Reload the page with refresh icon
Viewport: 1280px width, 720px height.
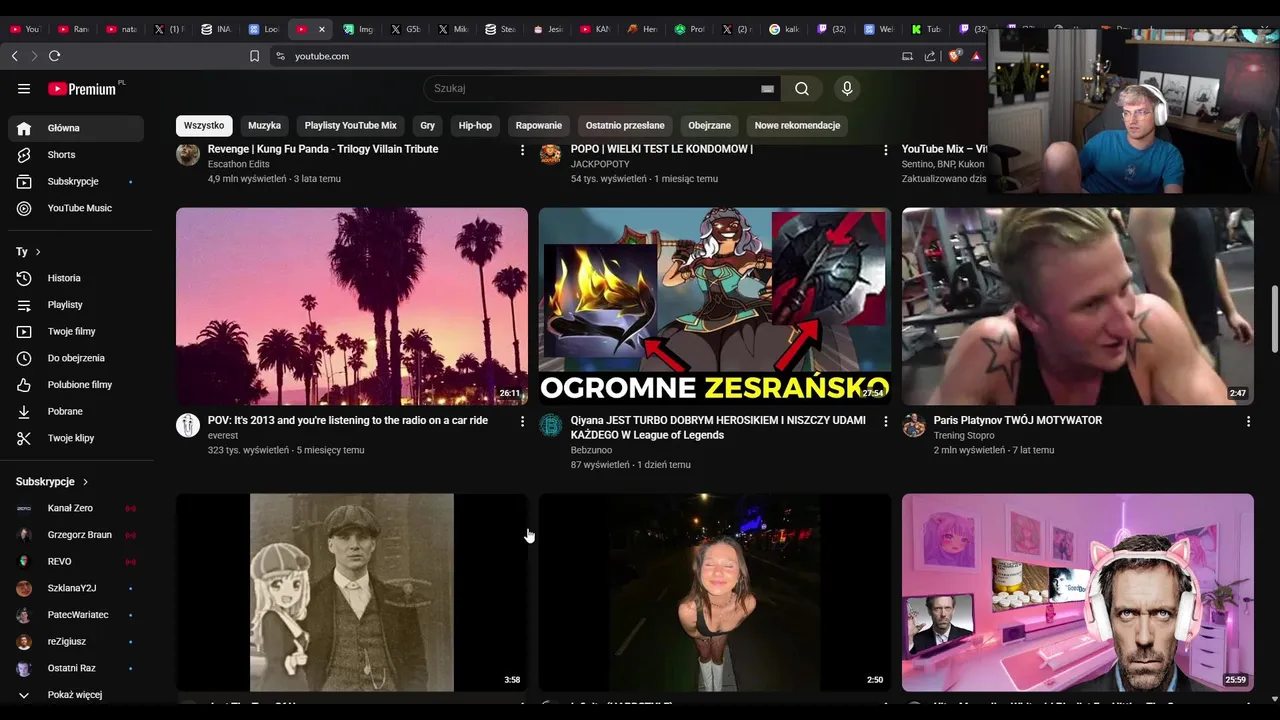pos(55,56)
